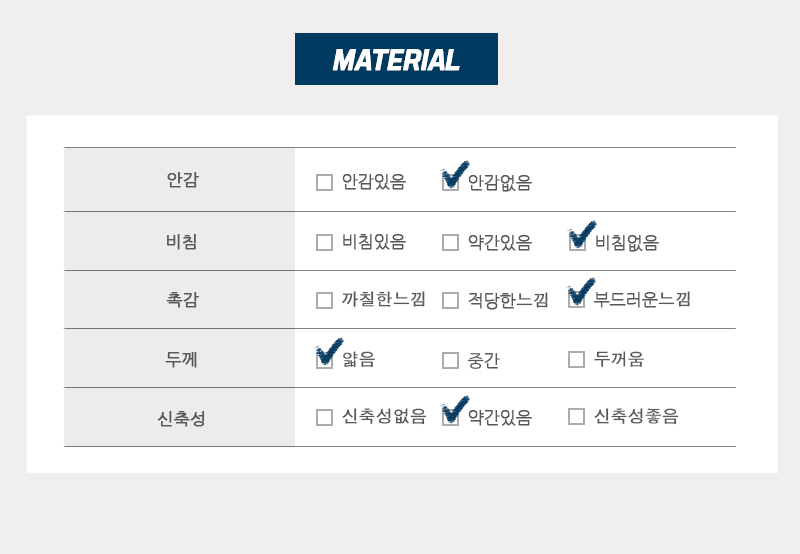Click the 신축성 row label
The image size is (800, 554).
click(x=182, y=418)
